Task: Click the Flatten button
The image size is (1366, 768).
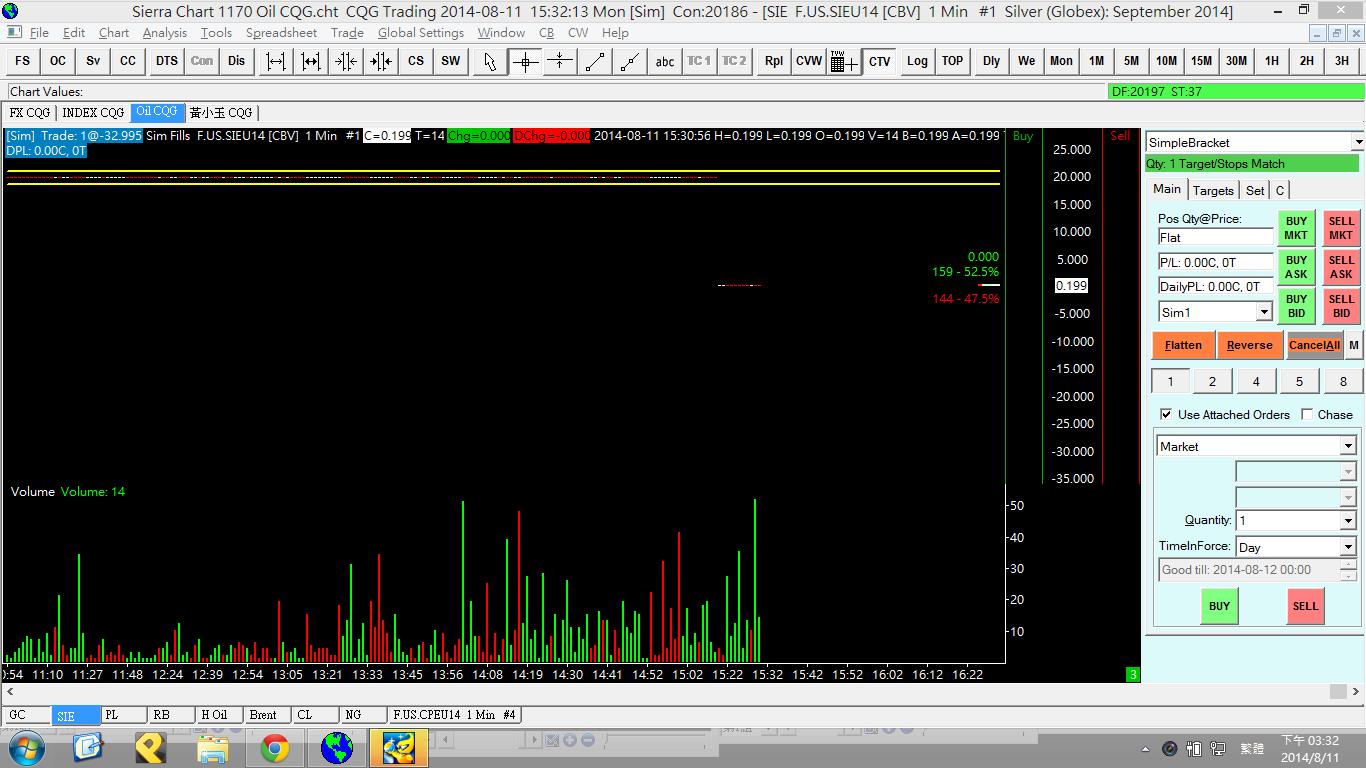Action: click(x=1183, y=345)
